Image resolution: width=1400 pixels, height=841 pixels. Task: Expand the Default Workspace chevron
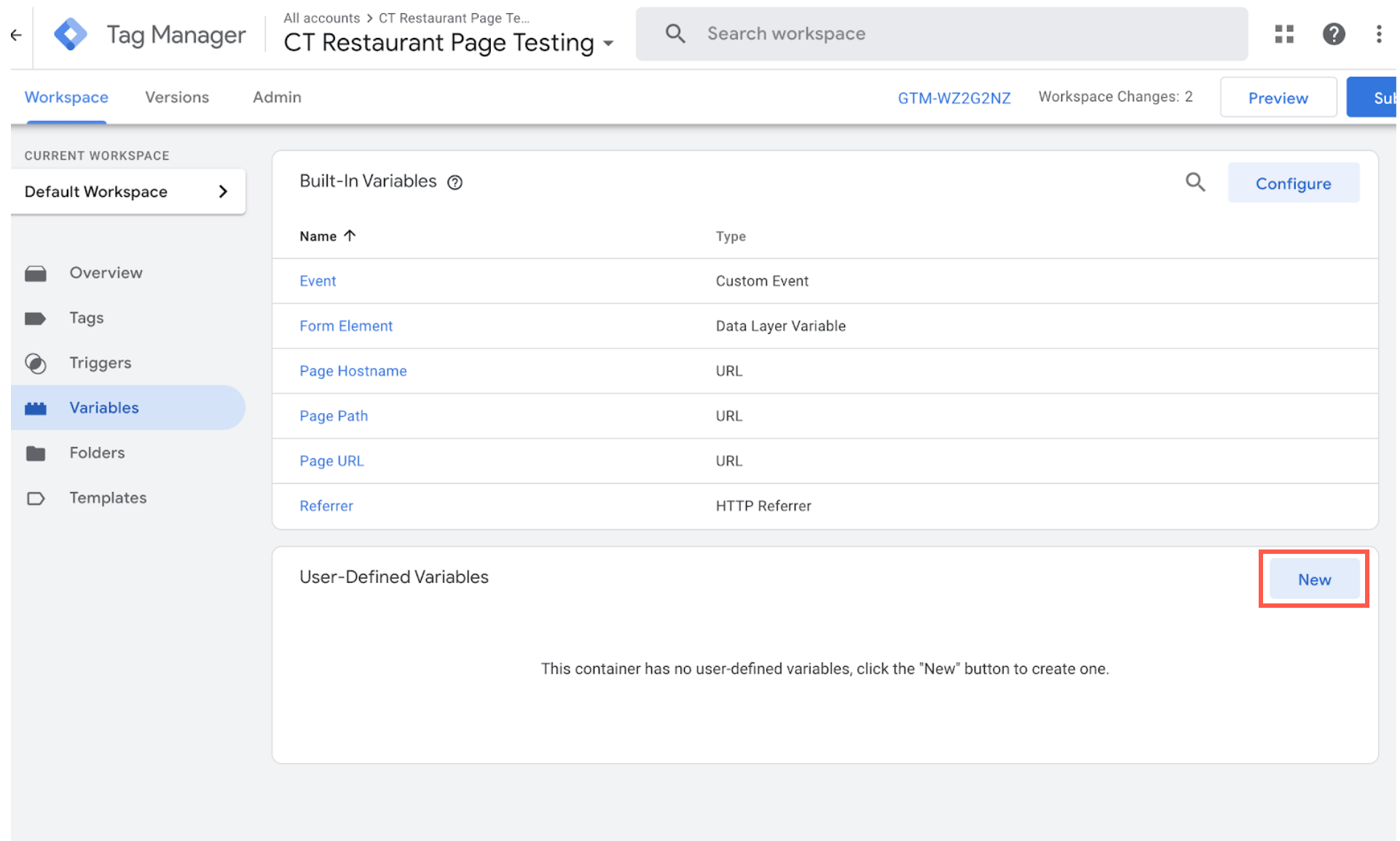click(x=223, y=192)
